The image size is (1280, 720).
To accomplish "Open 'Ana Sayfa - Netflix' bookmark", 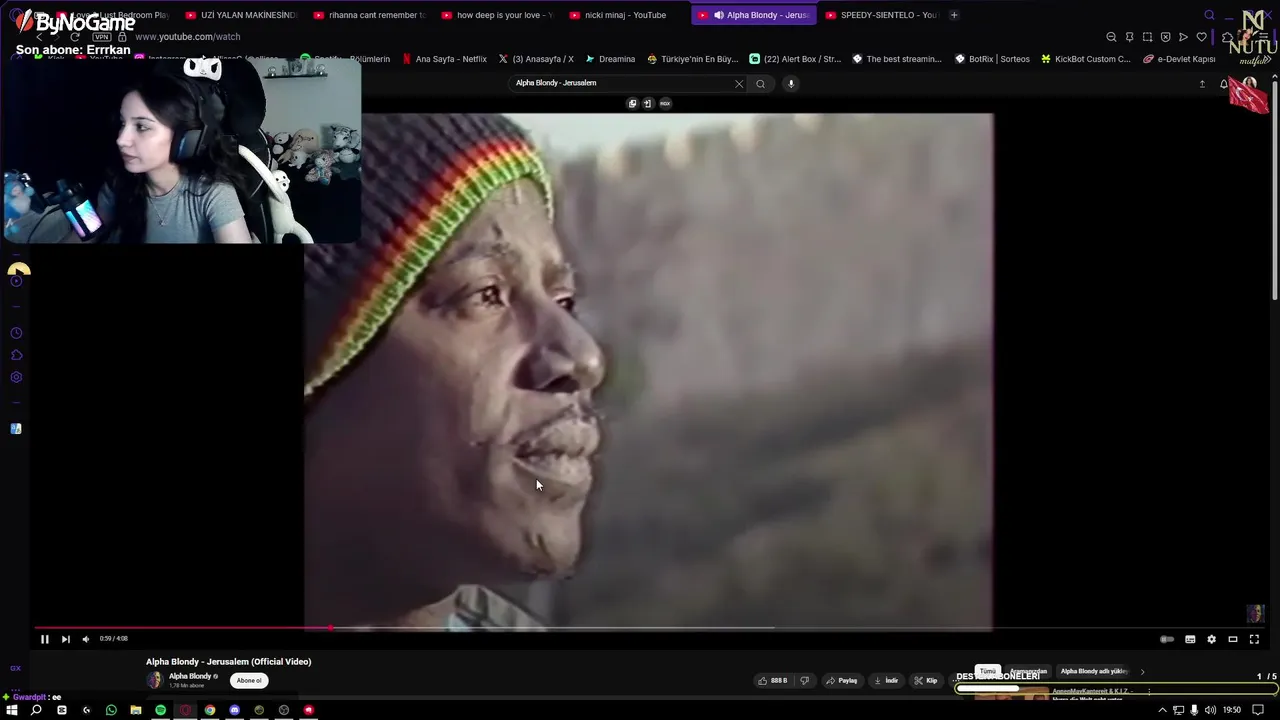I will [x=444, y=59].
